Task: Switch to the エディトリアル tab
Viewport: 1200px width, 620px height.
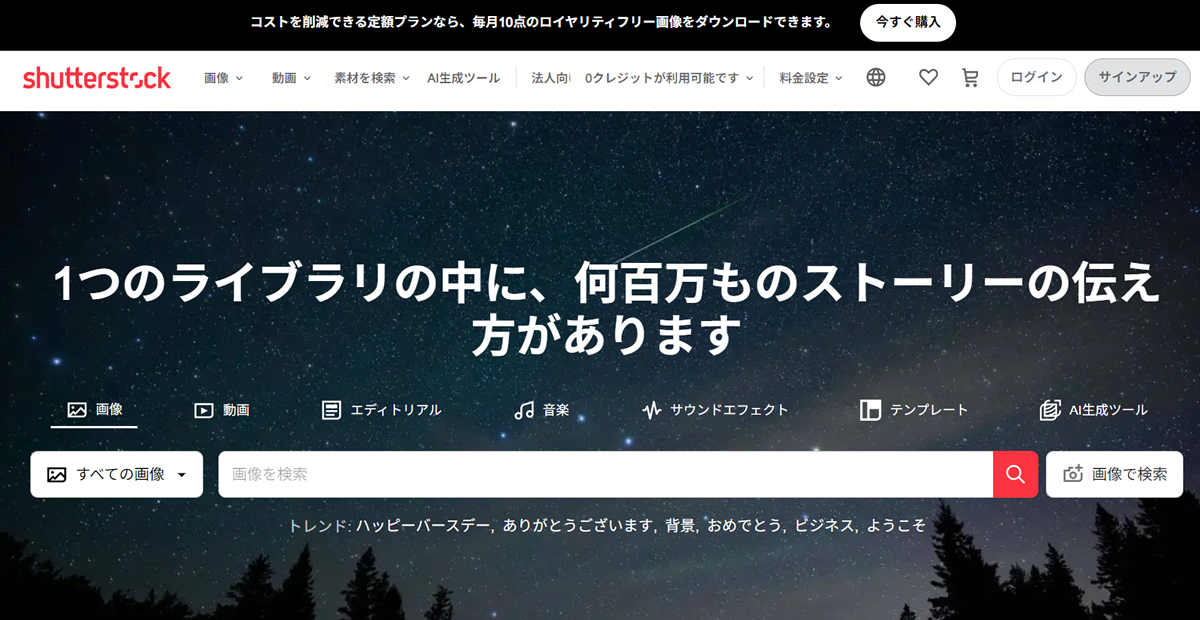Action: [x=382, y=410]
